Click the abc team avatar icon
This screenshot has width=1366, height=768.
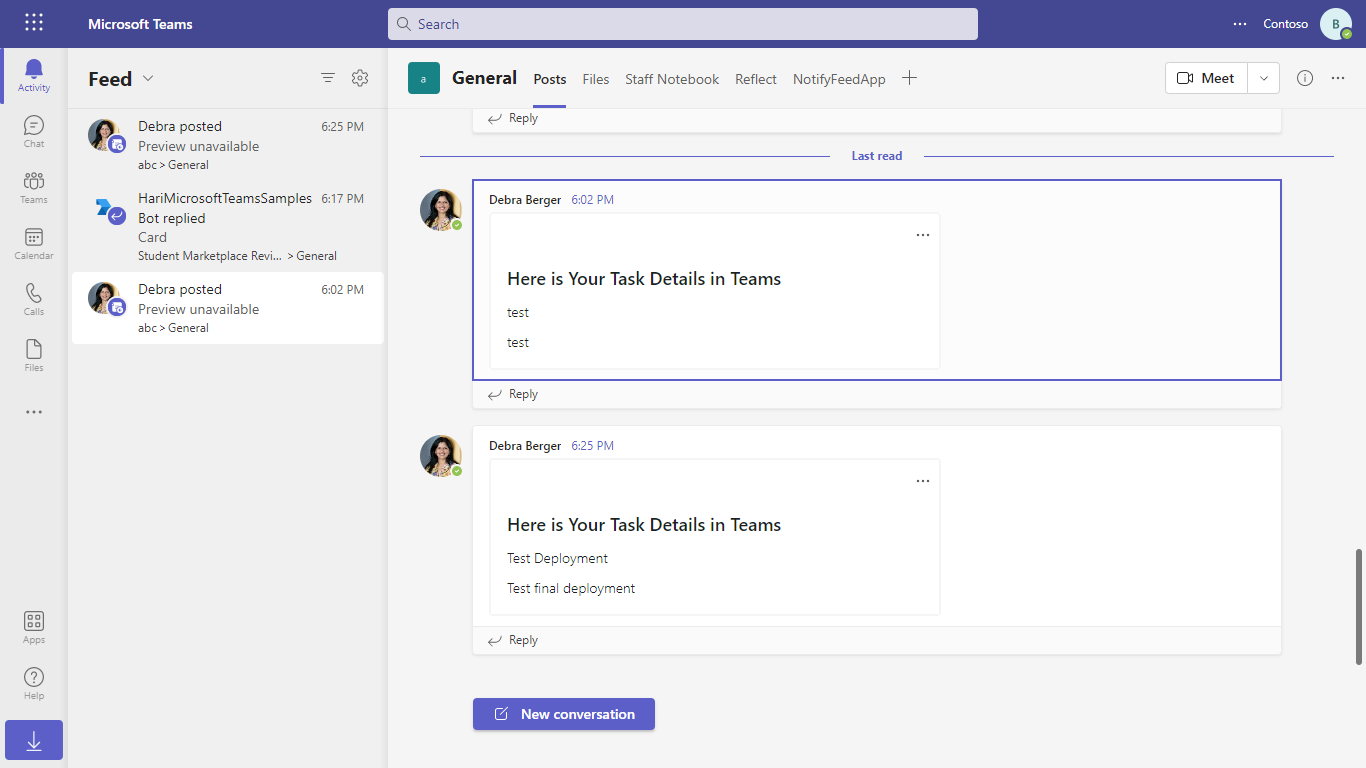(424, 78)
